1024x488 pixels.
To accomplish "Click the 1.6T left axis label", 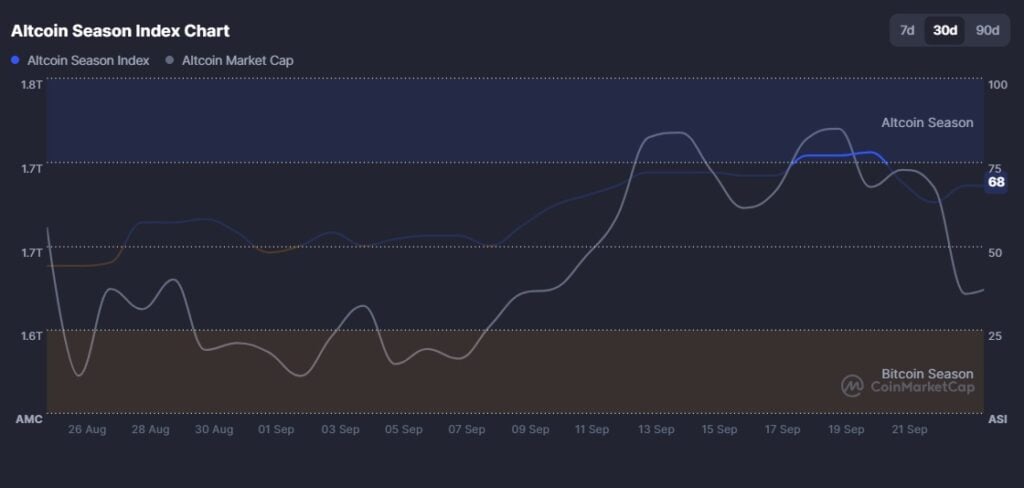I will 33,336.
